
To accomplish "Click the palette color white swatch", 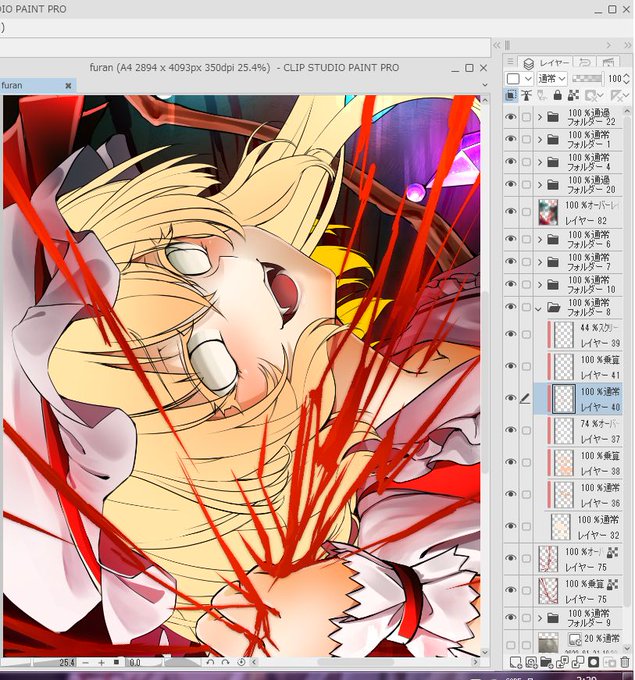I will [x=514, y=79].
